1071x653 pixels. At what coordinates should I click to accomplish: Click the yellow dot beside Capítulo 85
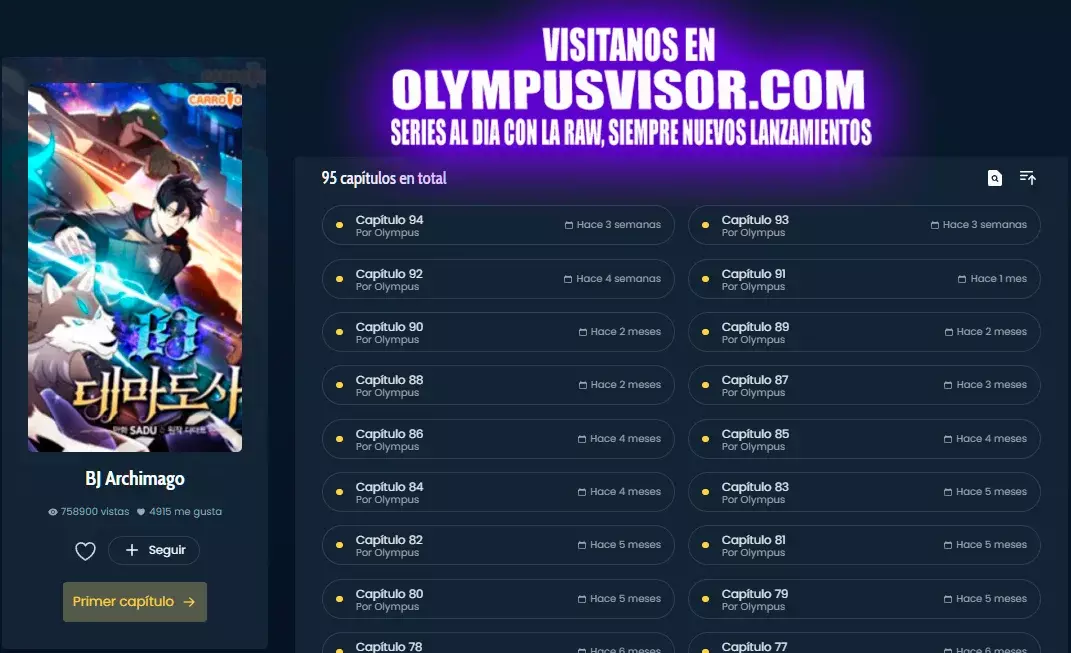point(706,439)
